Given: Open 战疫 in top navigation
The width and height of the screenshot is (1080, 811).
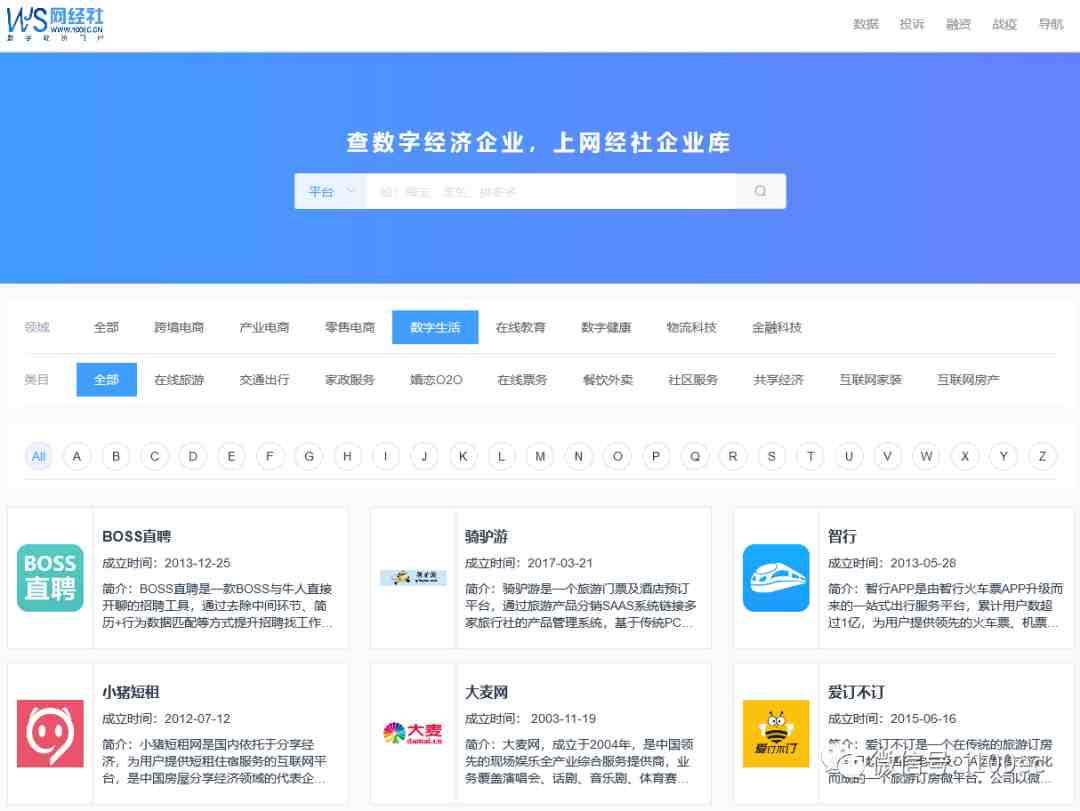Looking at the screenshot, I should coord(1004,24).
